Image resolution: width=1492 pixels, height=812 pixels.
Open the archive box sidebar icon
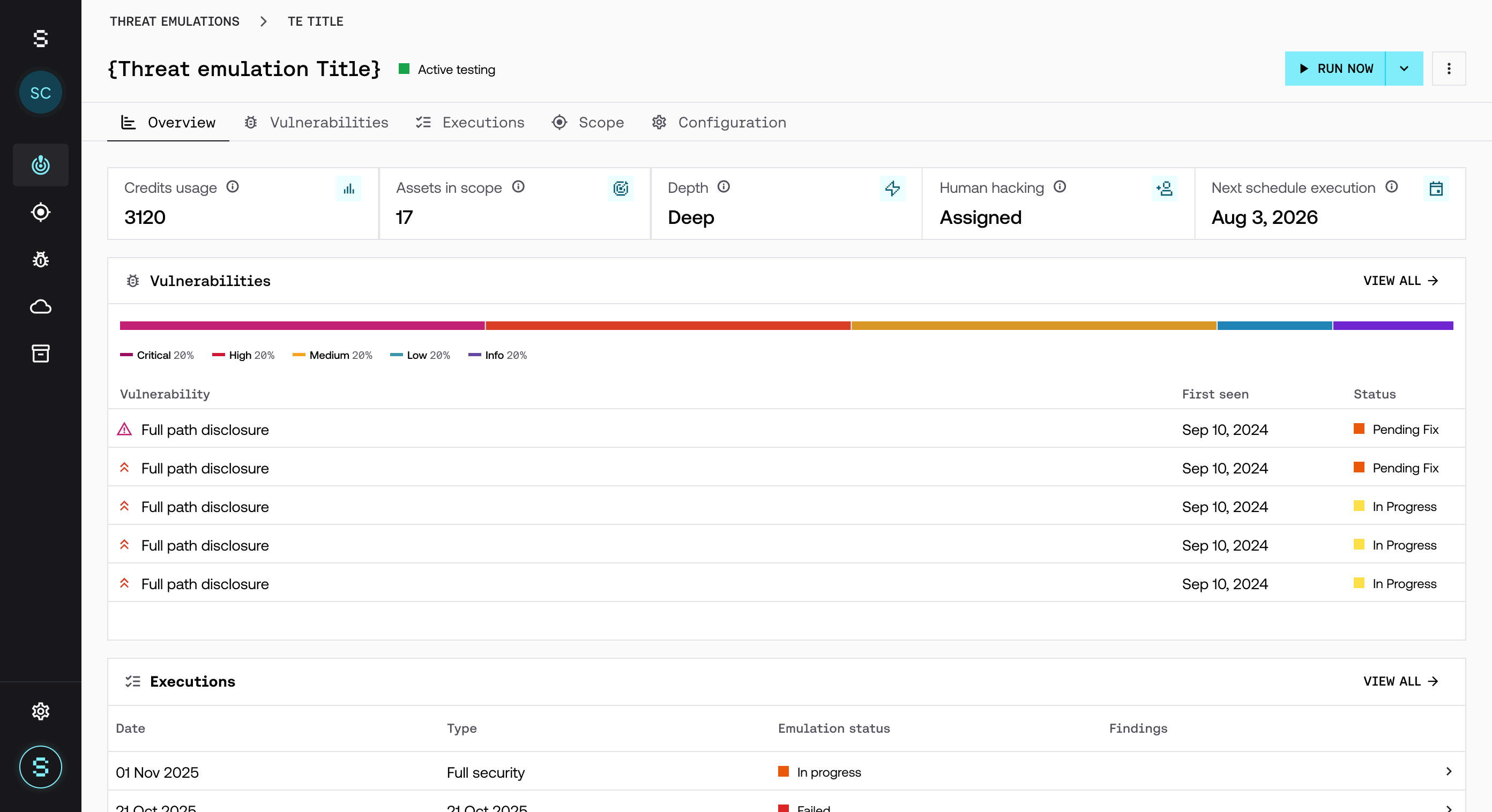click(x=41, y=353)
